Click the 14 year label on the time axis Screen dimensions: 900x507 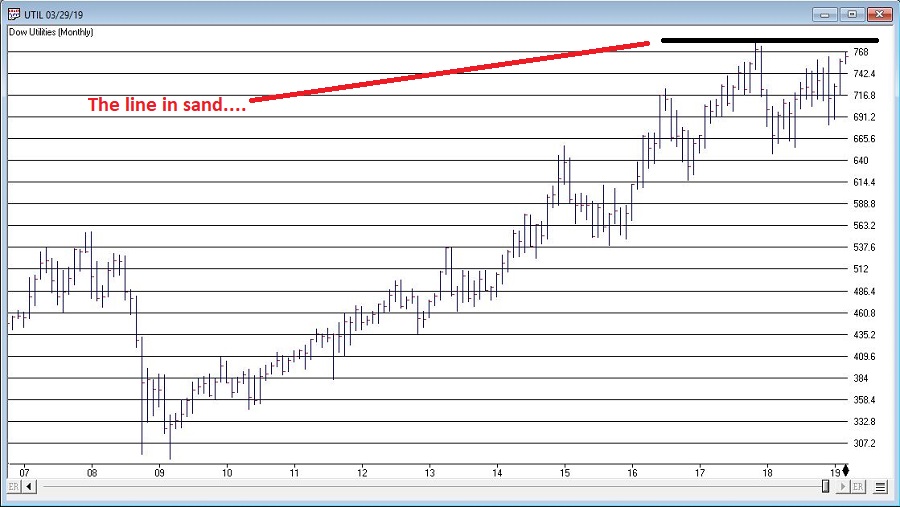click(497, 473)
